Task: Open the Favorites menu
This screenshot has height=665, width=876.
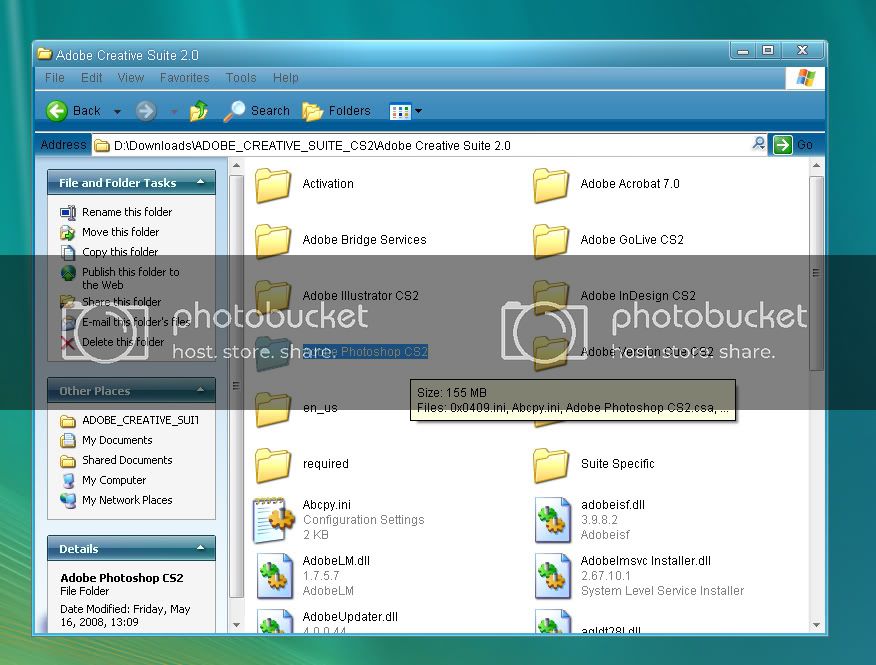Action: tap(184, 78)
